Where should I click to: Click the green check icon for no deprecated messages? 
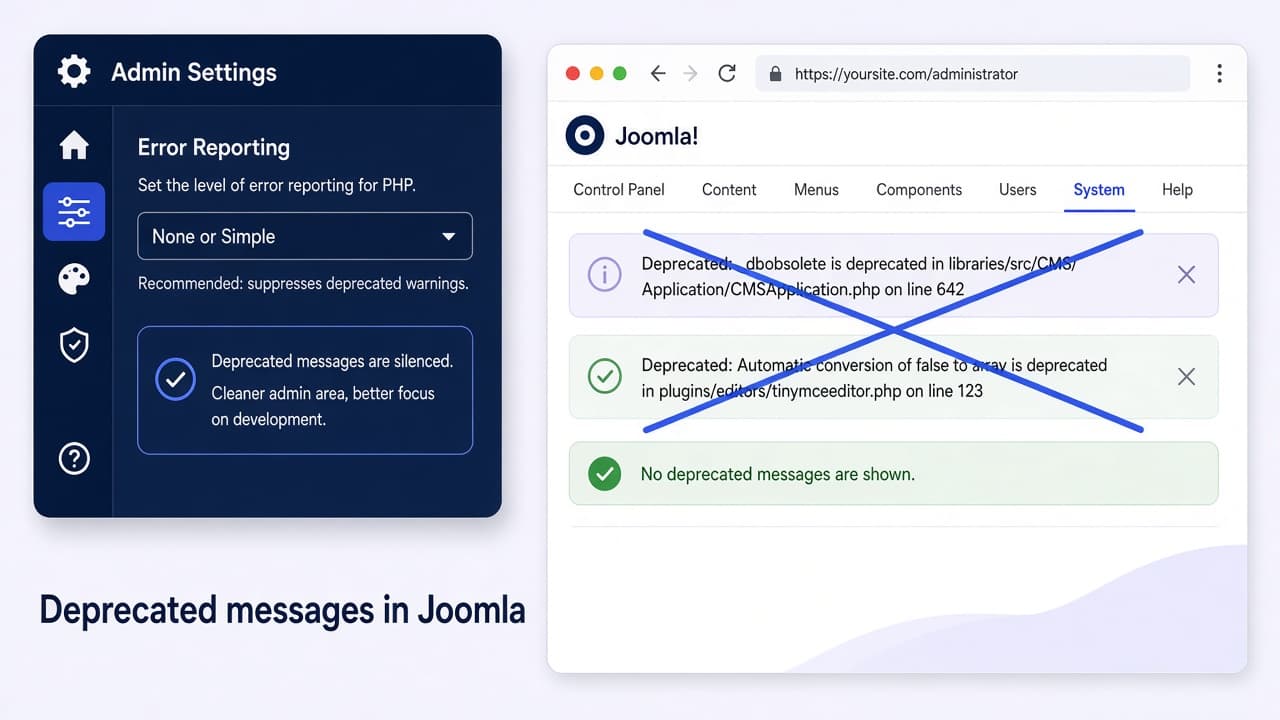604,474
